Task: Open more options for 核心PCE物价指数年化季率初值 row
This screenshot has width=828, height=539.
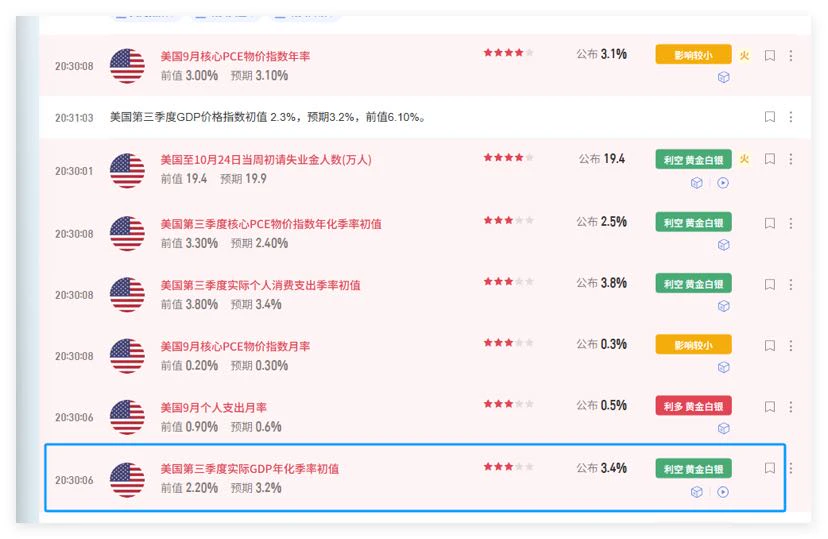Action: (x=791, y=223)
